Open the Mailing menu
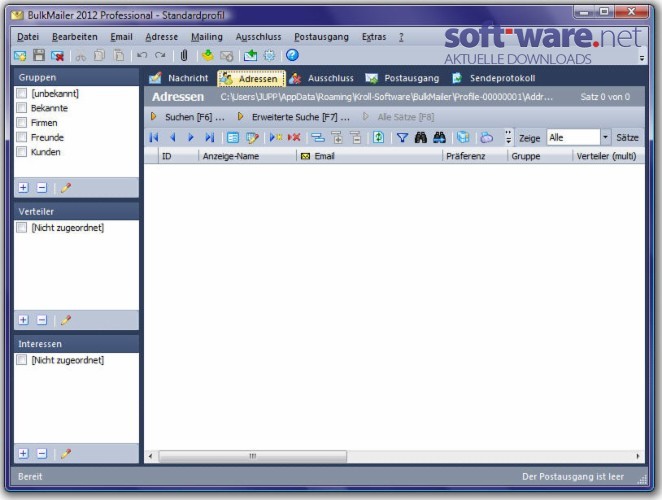This screenshot has width=662, height=500. tap(207, 37)
